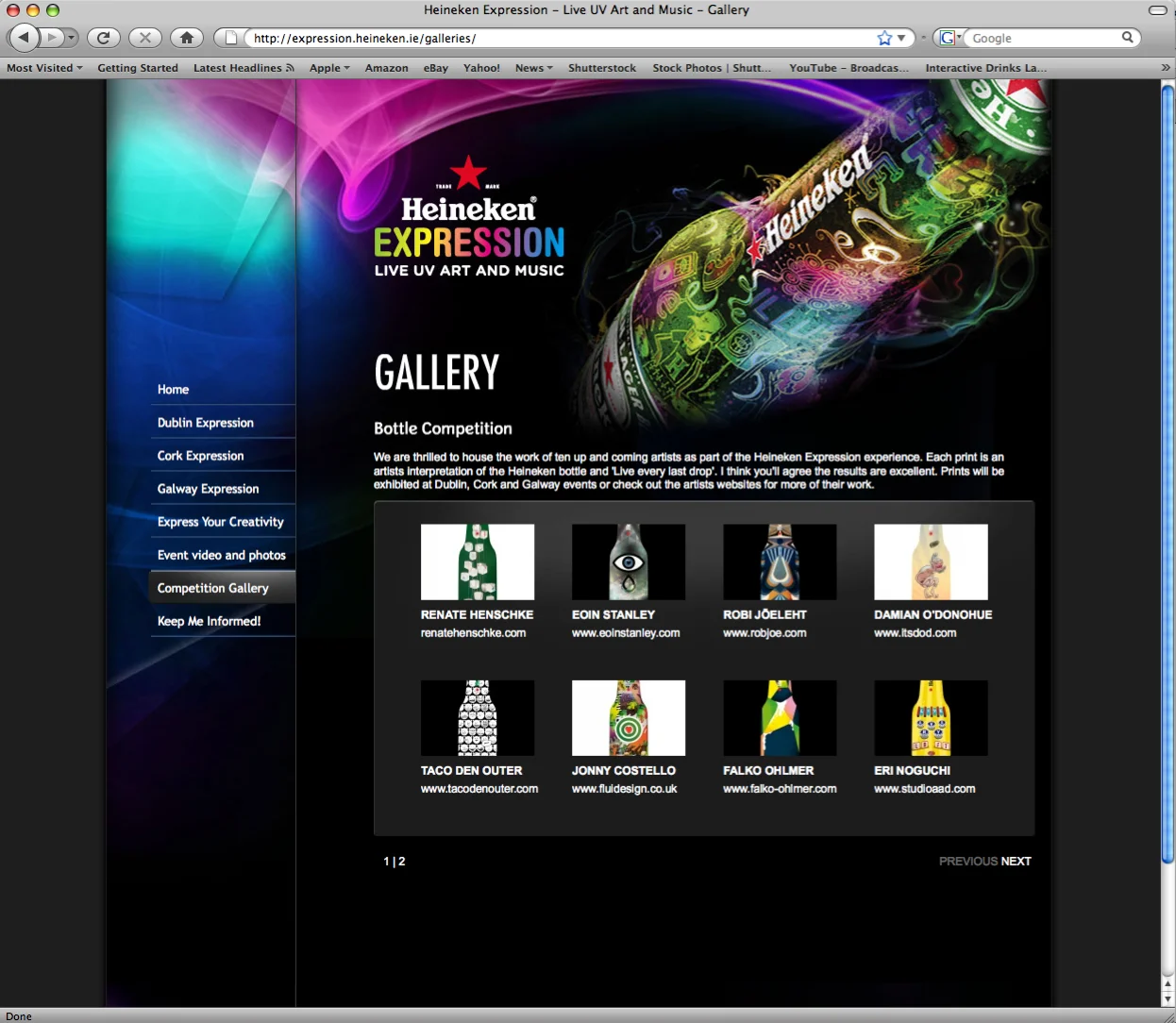View Renate Henschke bottle thumbnail
Image resolution: width=1176 pixels, height=1023 pixels.
coord(478,562)
